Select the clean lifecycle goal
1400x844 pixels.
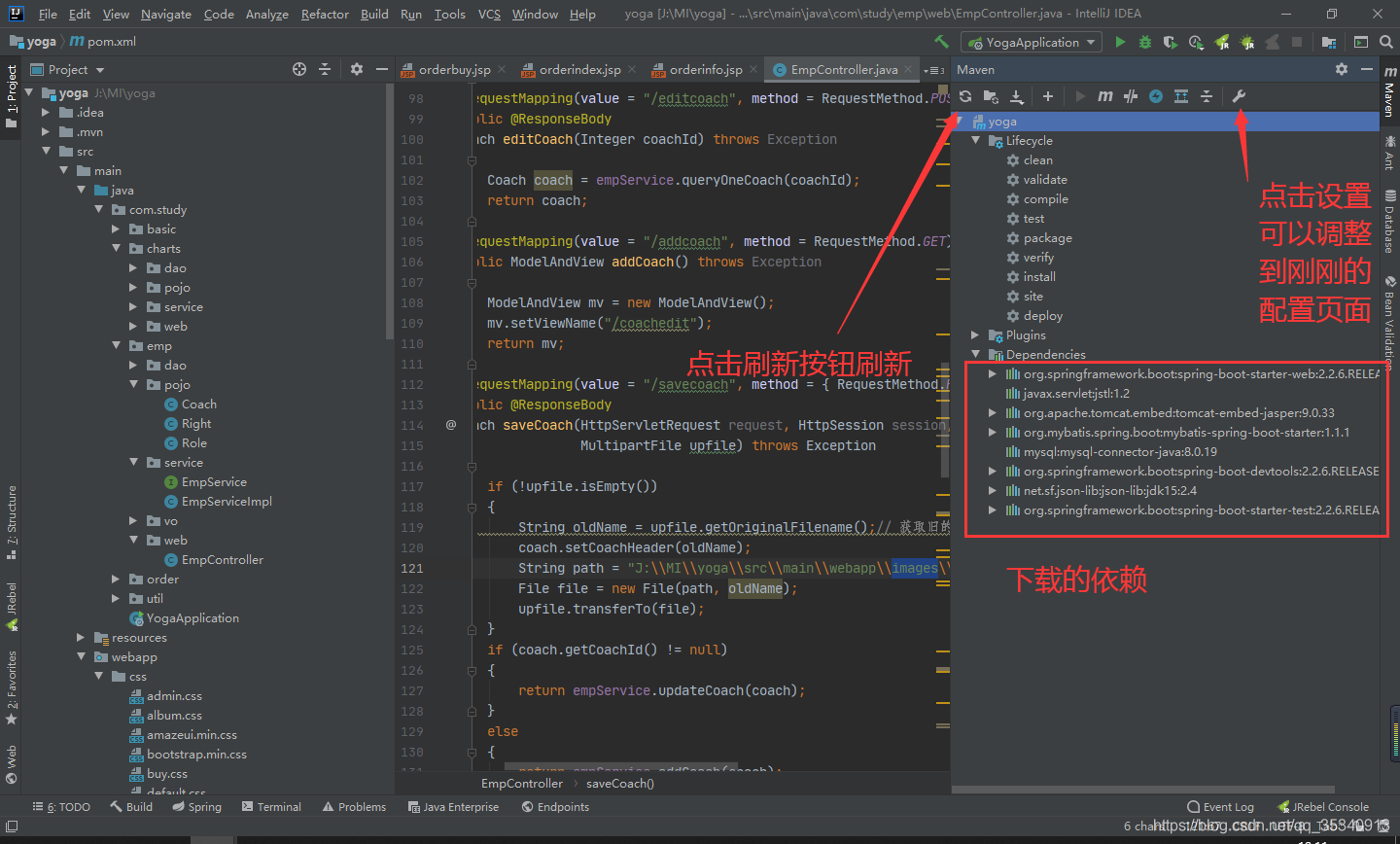pyautogui.click(x=1037, y=160)
